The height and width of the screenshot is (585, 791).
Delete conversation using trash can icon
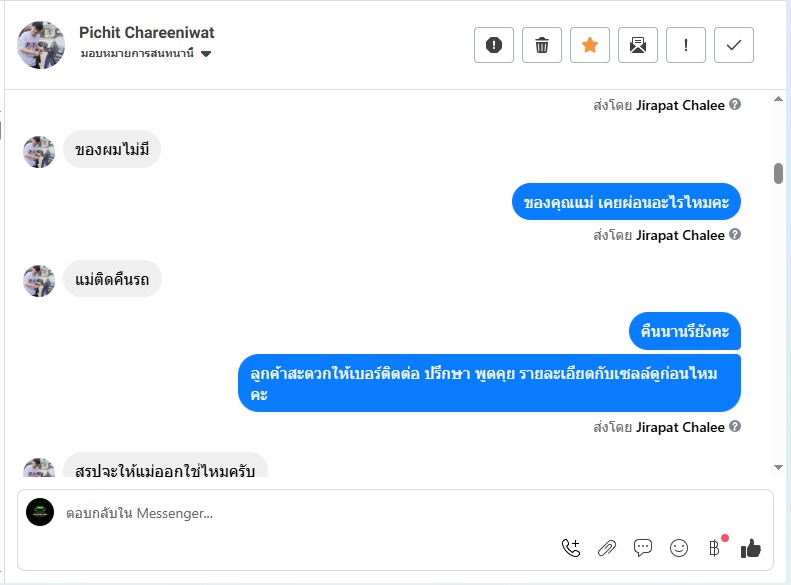(542, 45)
